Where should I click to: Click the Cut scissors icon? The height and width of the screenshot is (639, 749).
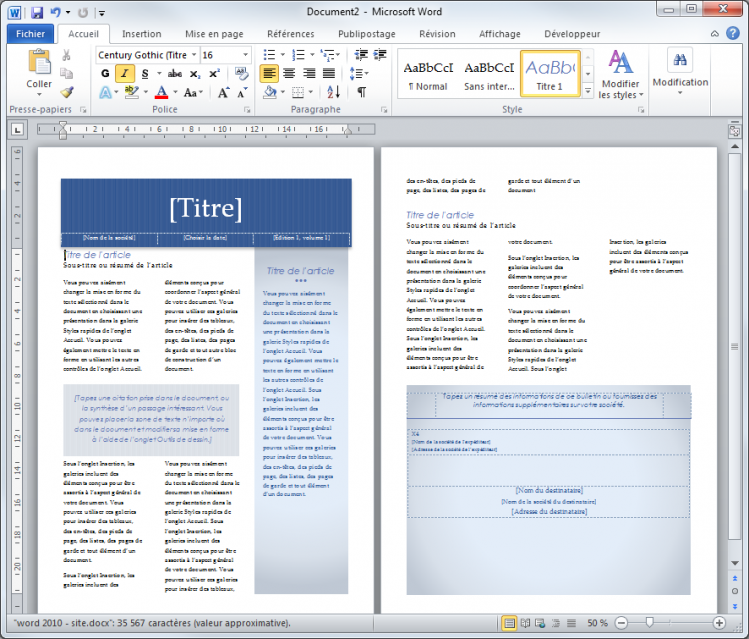tap(67, 55)
